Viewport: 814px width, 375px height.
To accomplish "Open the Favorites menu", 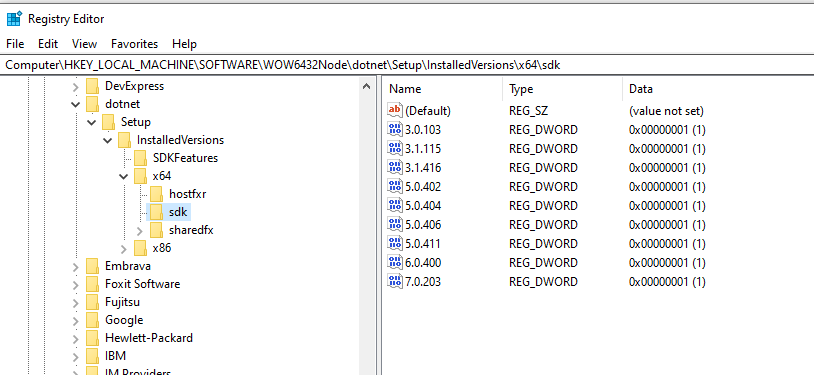I will pos(134,44).
